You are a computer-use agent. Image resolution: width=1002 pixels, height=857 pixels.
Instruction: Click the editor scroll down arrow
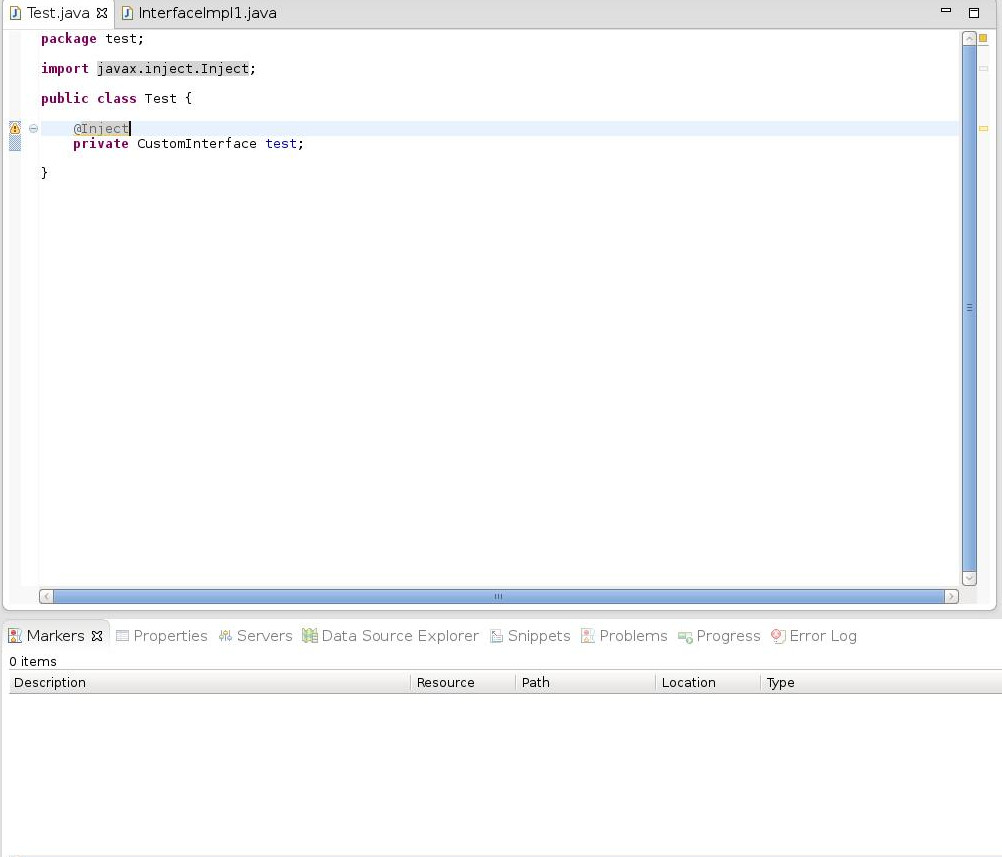(x=969, y=578)
